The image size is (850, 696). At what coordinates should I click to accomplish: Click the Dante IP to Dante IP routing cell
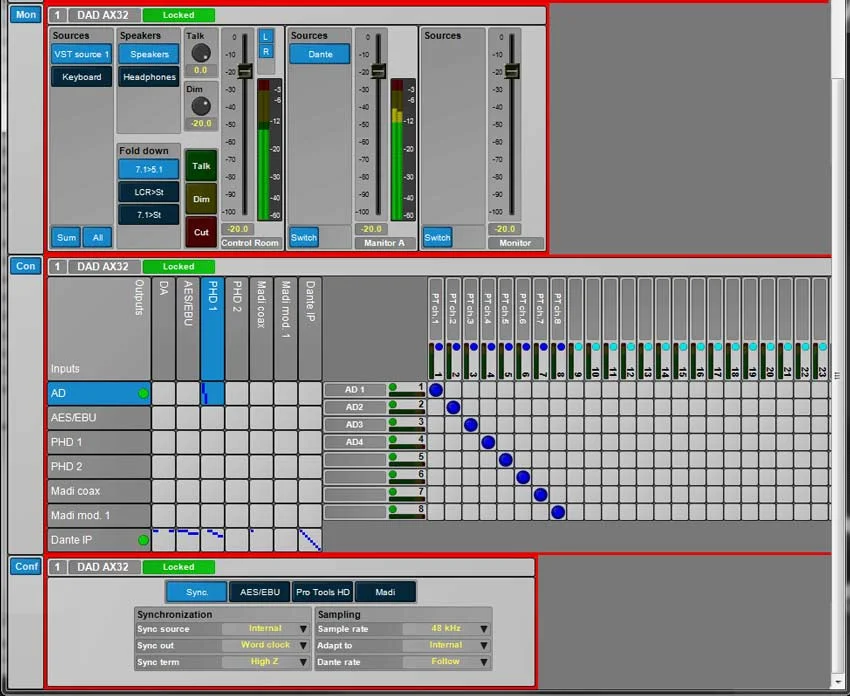tap(310, 540)
